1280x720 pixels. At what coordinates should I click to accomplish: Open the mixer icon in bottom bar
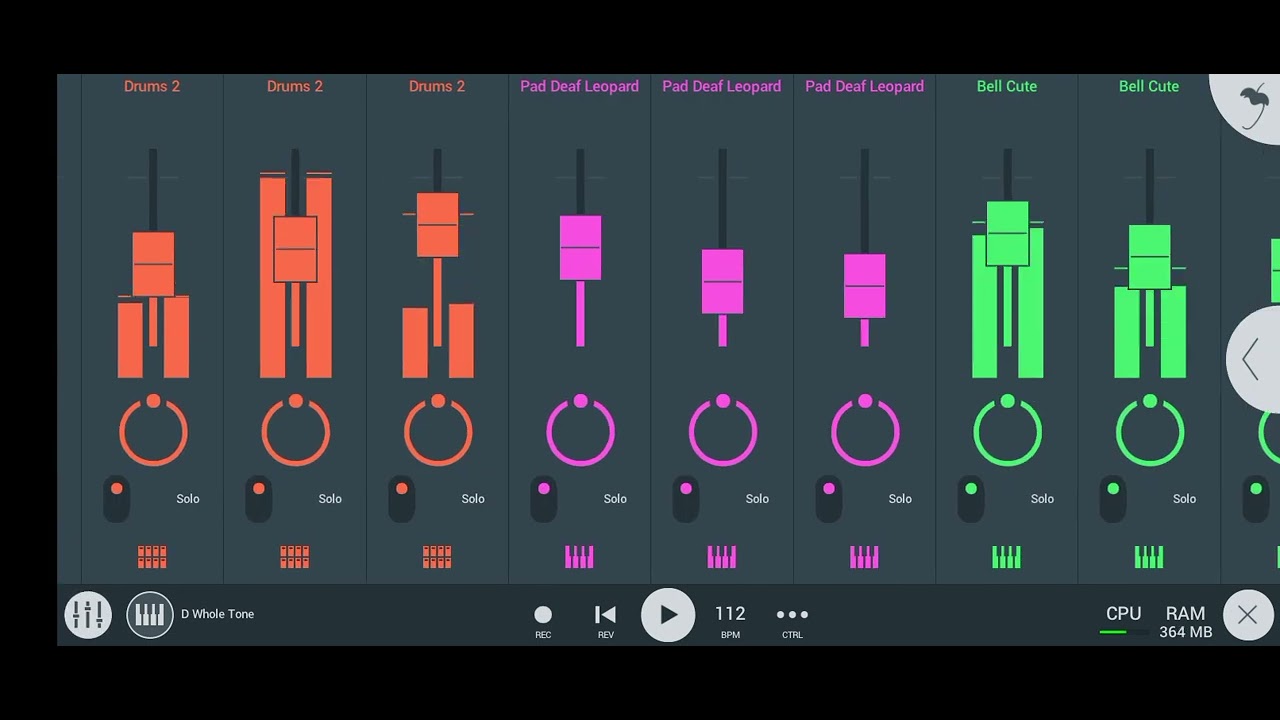pyautogui.click(x=88, y=615)
